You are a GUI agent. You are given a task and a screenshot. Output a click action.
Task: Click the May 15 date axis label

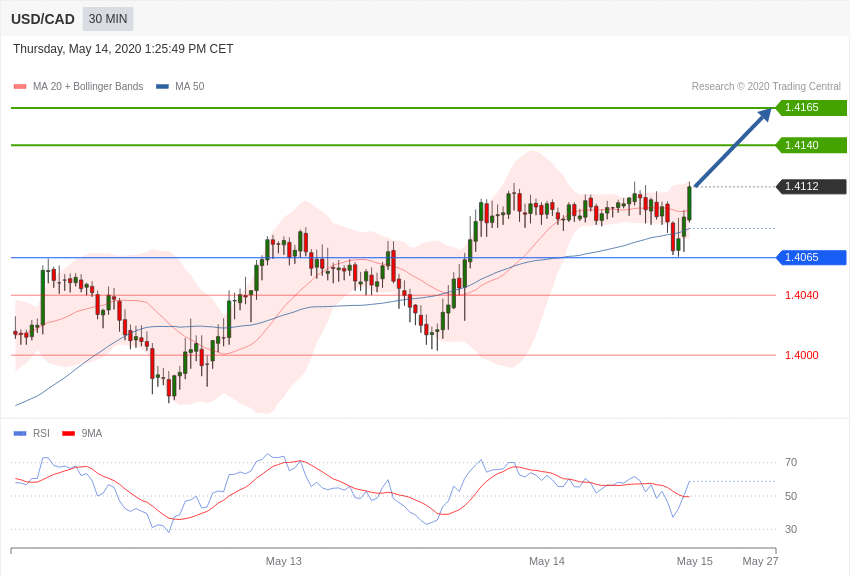click(694, 561)
